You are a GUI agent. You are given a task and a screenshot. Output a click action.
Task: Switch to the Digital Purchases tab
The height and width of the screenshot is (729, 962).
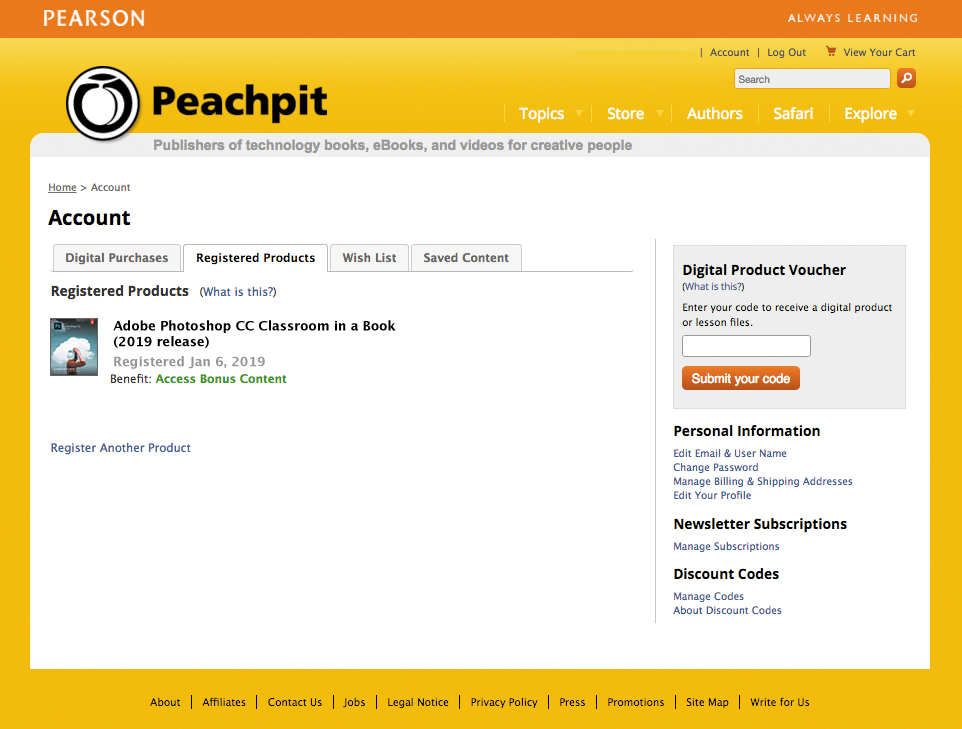point(117,258)
